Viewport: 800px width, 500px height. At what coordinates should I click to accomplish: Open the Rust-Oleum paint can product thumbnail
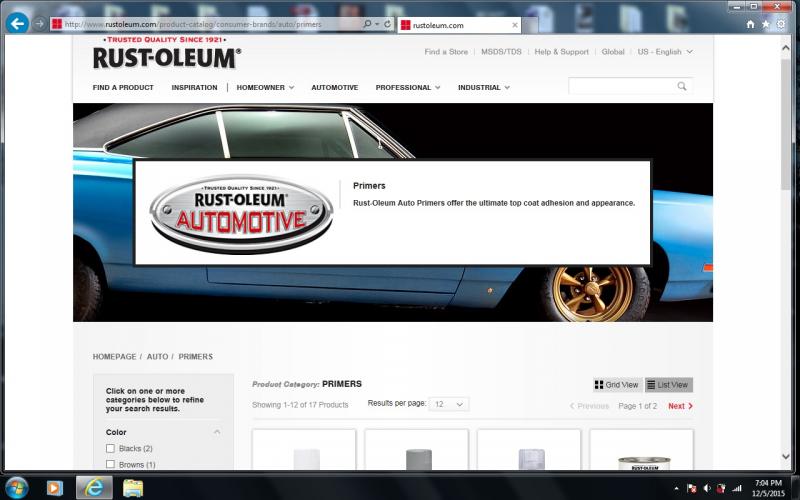642,449
